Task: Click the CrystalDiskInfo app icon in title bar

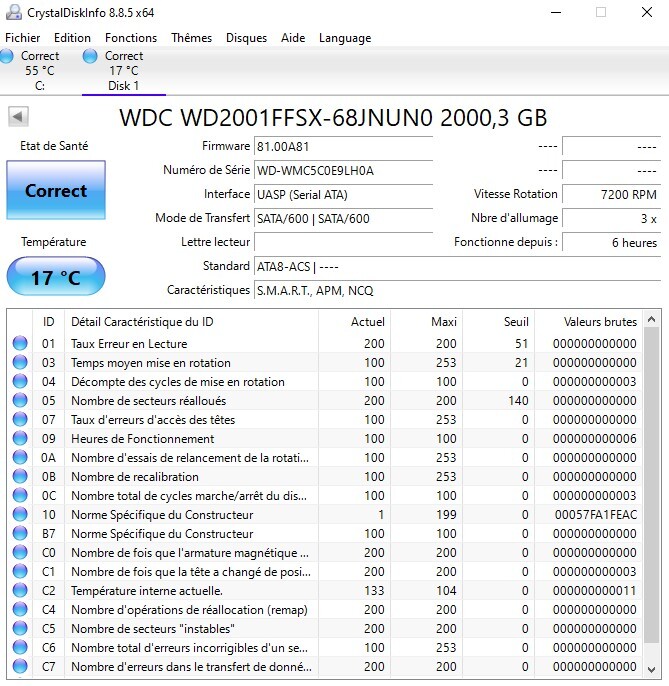Action: (11, 12)
